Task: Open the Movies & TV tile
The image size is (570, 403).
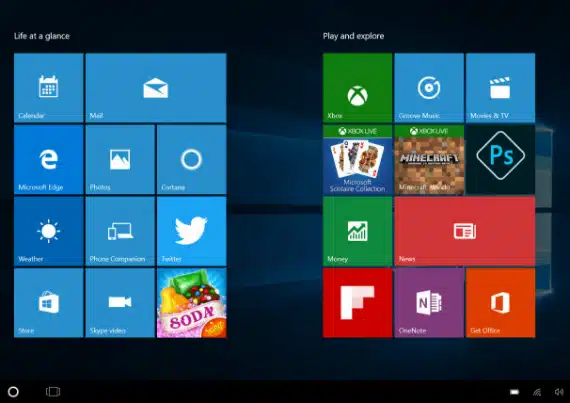Action: [x=500, y=88]
